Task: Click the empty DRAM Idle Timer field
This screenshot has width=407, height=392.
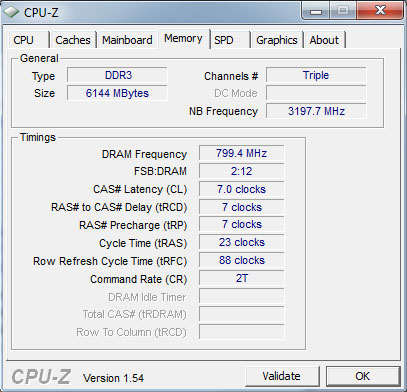Action: (242, 296)
